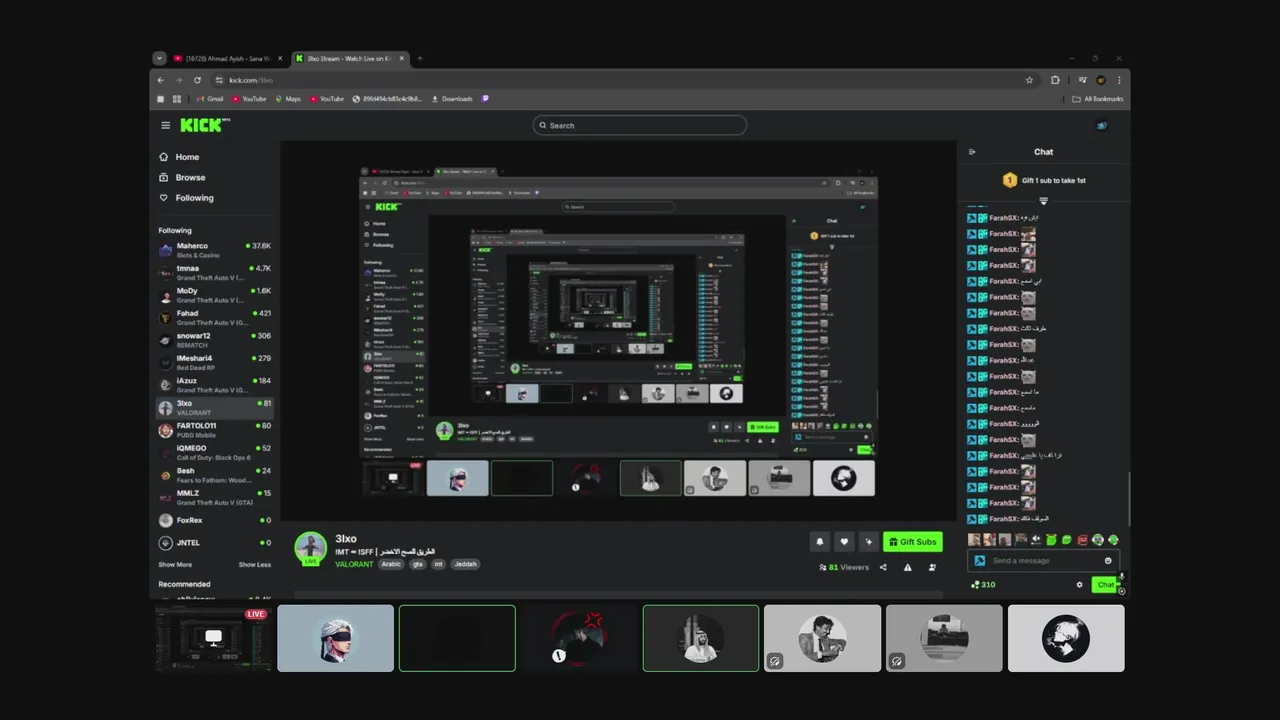Click the Kick search field
Image resolution: width=1280 pixels, height=720 pixels.
pos(640,125)
